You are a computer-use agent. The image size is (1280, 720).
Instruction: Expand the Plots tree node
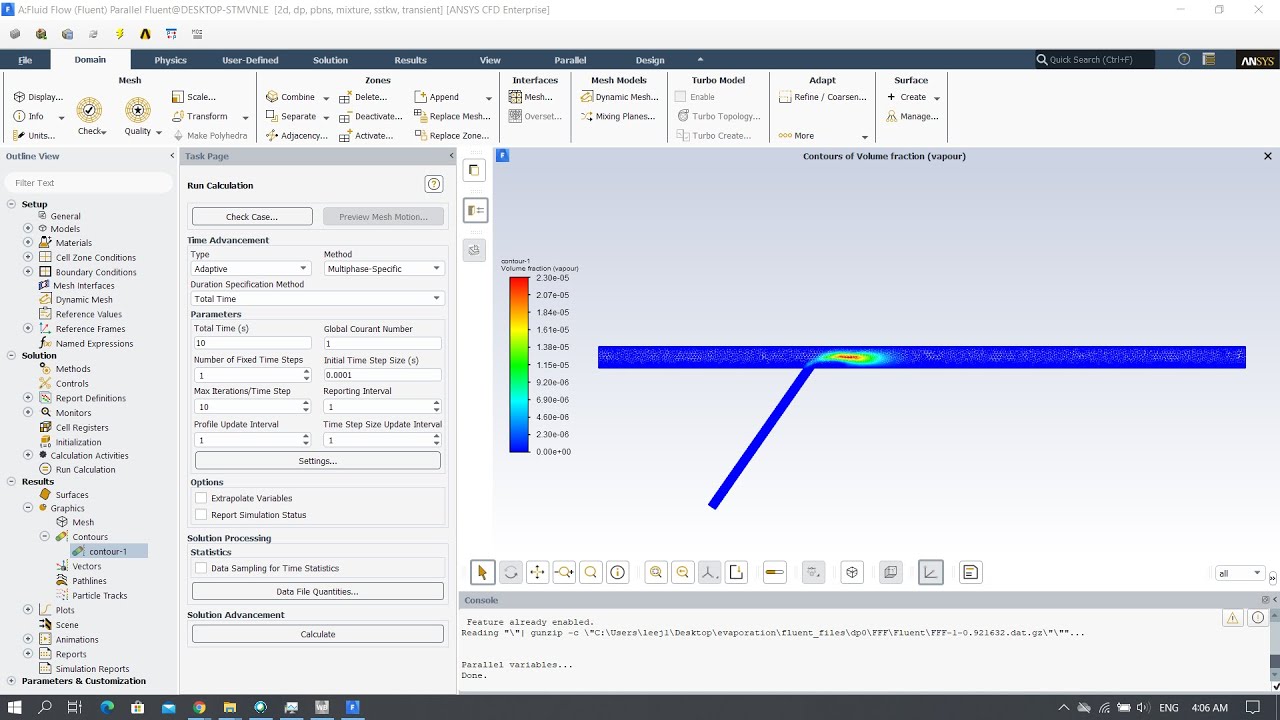[x=28, y=609]
